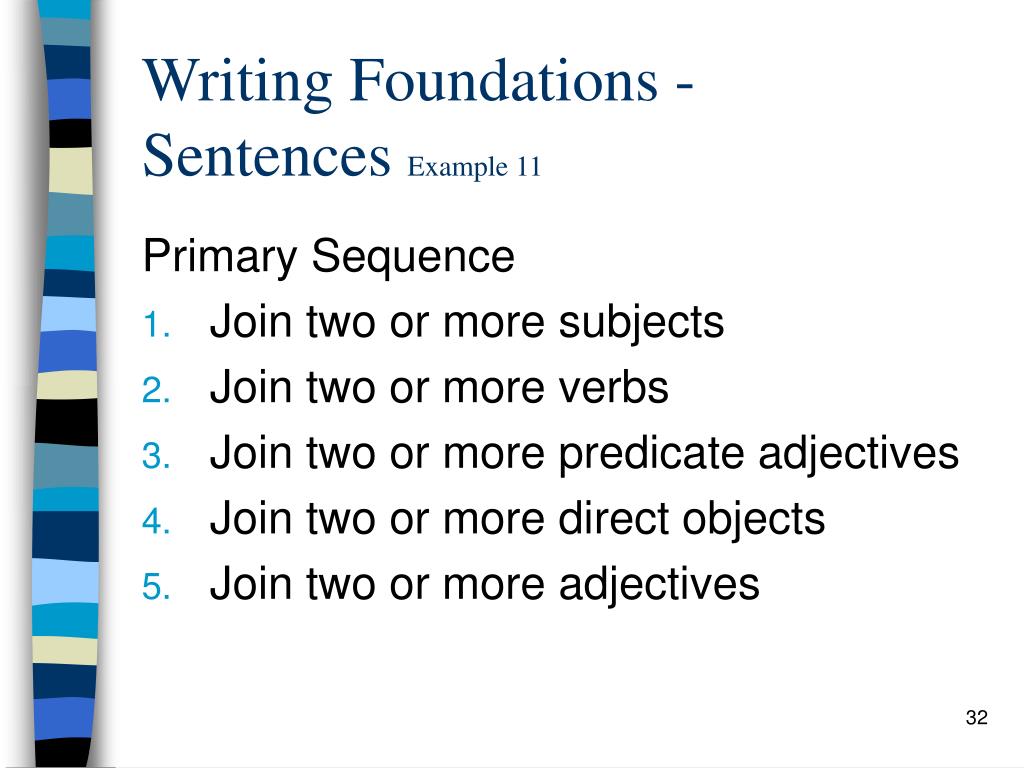
Task: Select the word 'Sentences' in the title
Action: click(x=266, y=156)
